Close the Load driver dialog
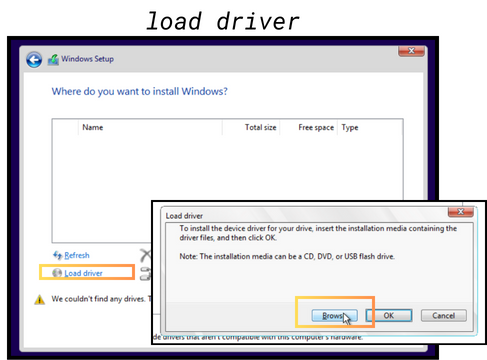Viewport: 487px width, 360px height. [x=460, y=212]
